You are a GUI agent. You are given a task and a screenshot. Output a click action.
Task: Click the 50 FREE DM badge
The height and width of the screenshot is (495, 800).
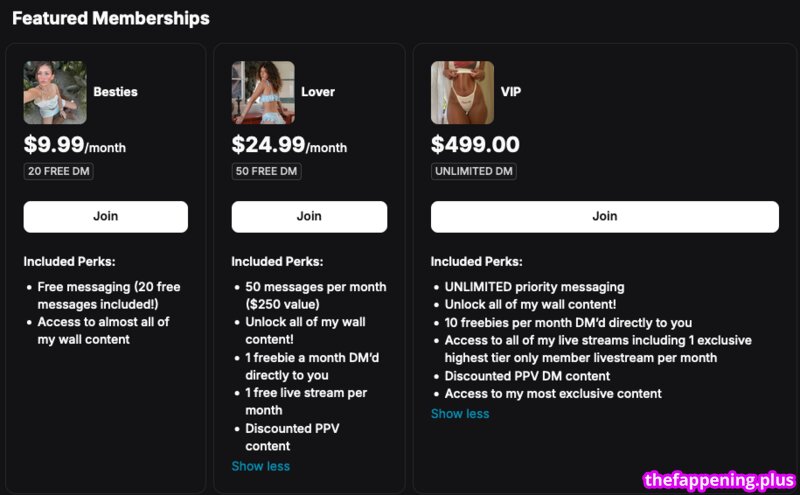coord(266,171)
